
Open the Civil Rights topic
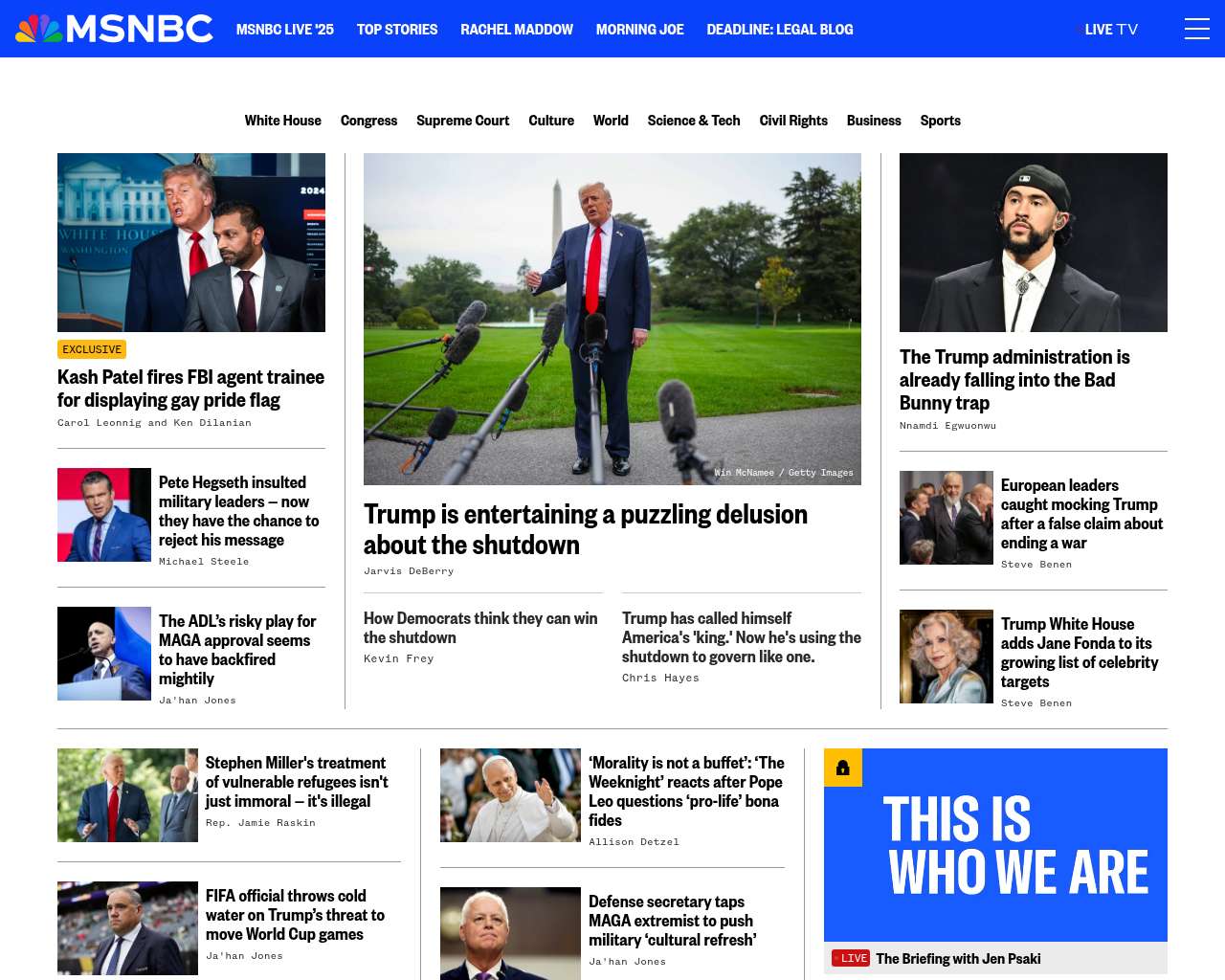point(793,121)
